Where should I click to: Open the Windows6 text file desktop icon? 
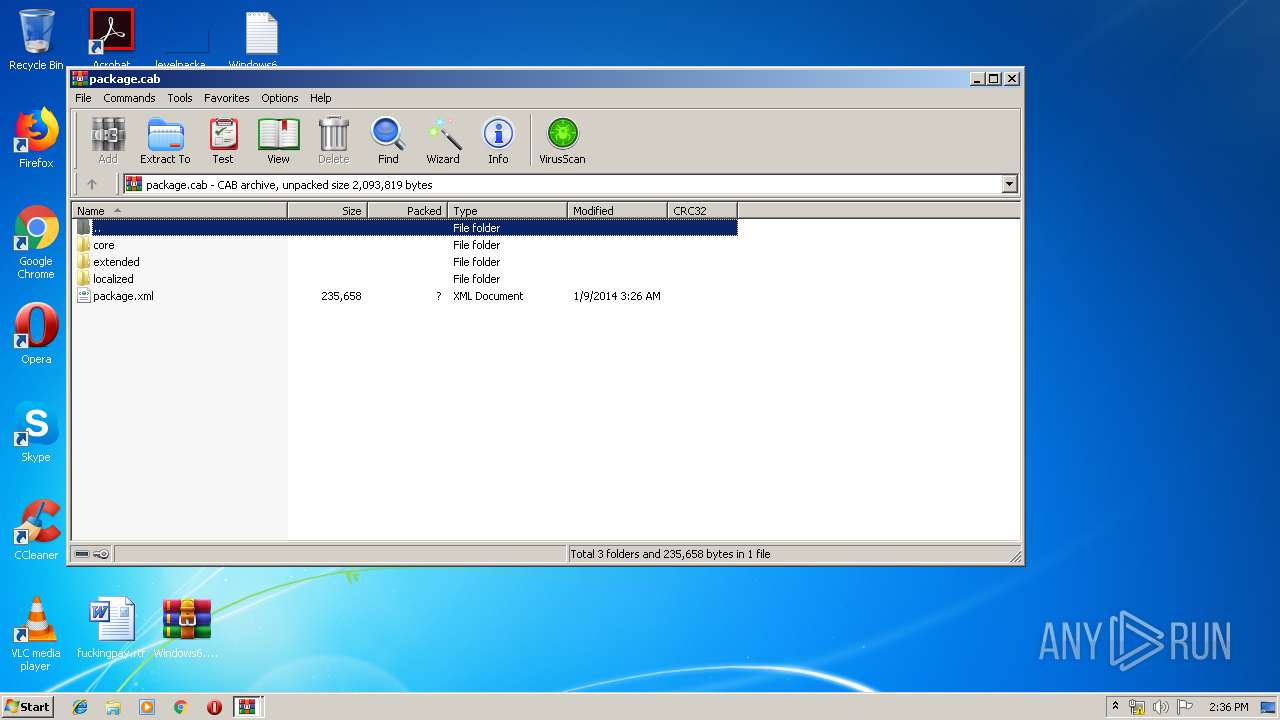click(260, 38)
